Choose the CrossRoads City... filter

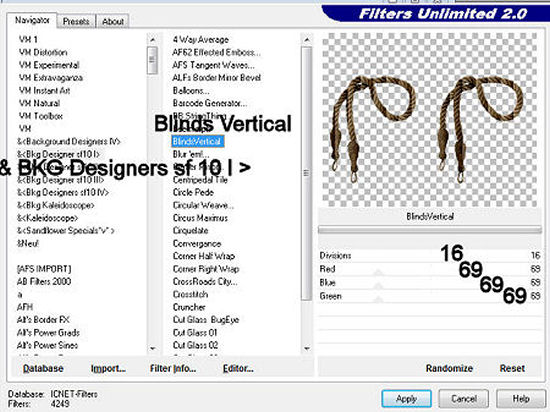click(205, 282)
